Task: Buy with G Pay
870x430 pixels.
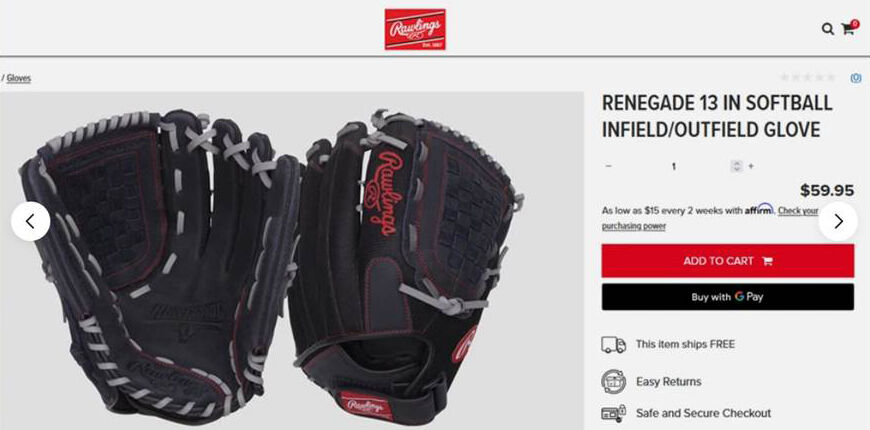Action: [x=727, y=297]
